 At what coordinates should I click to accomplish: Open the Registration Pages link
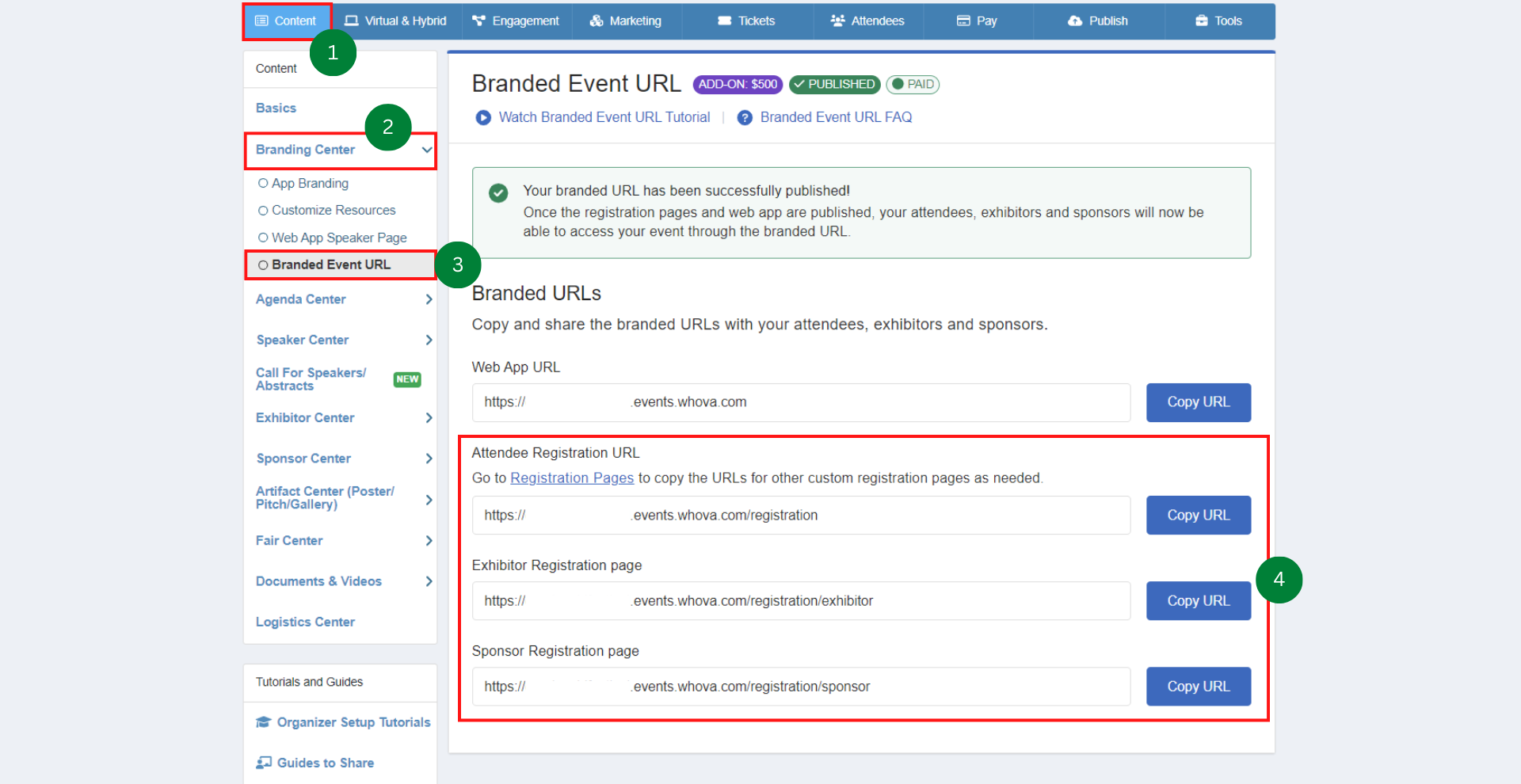572,477
